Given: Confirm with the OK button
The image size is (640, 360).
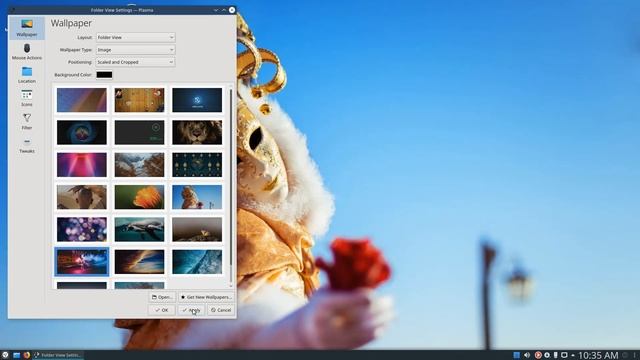Looking at the screenshot, I should coord(162,310).
